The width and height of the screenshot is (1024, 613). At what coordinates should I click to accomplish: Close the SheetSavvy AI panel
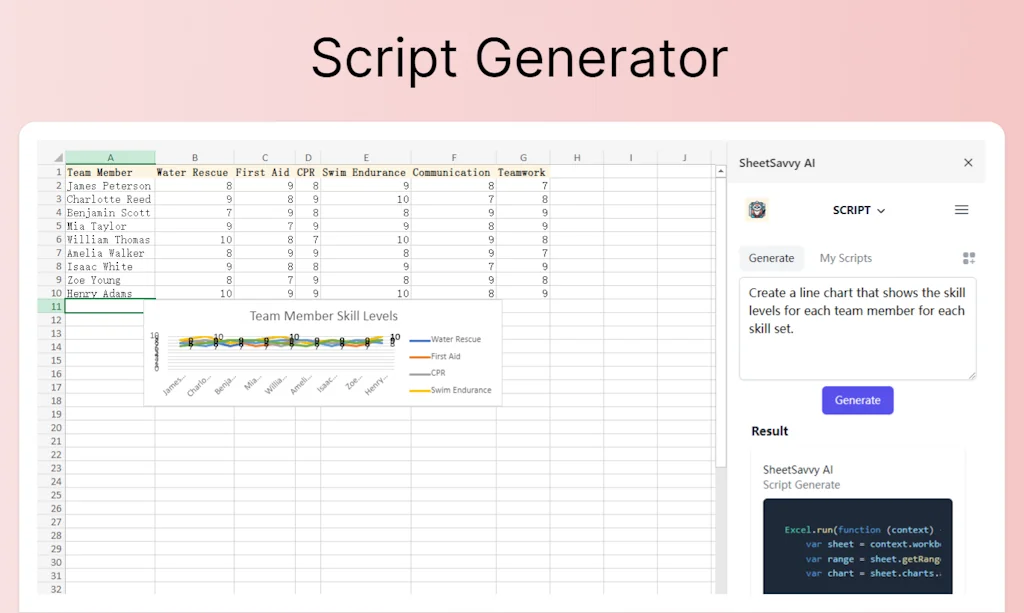pyautogui.click(x=968, y=162)
